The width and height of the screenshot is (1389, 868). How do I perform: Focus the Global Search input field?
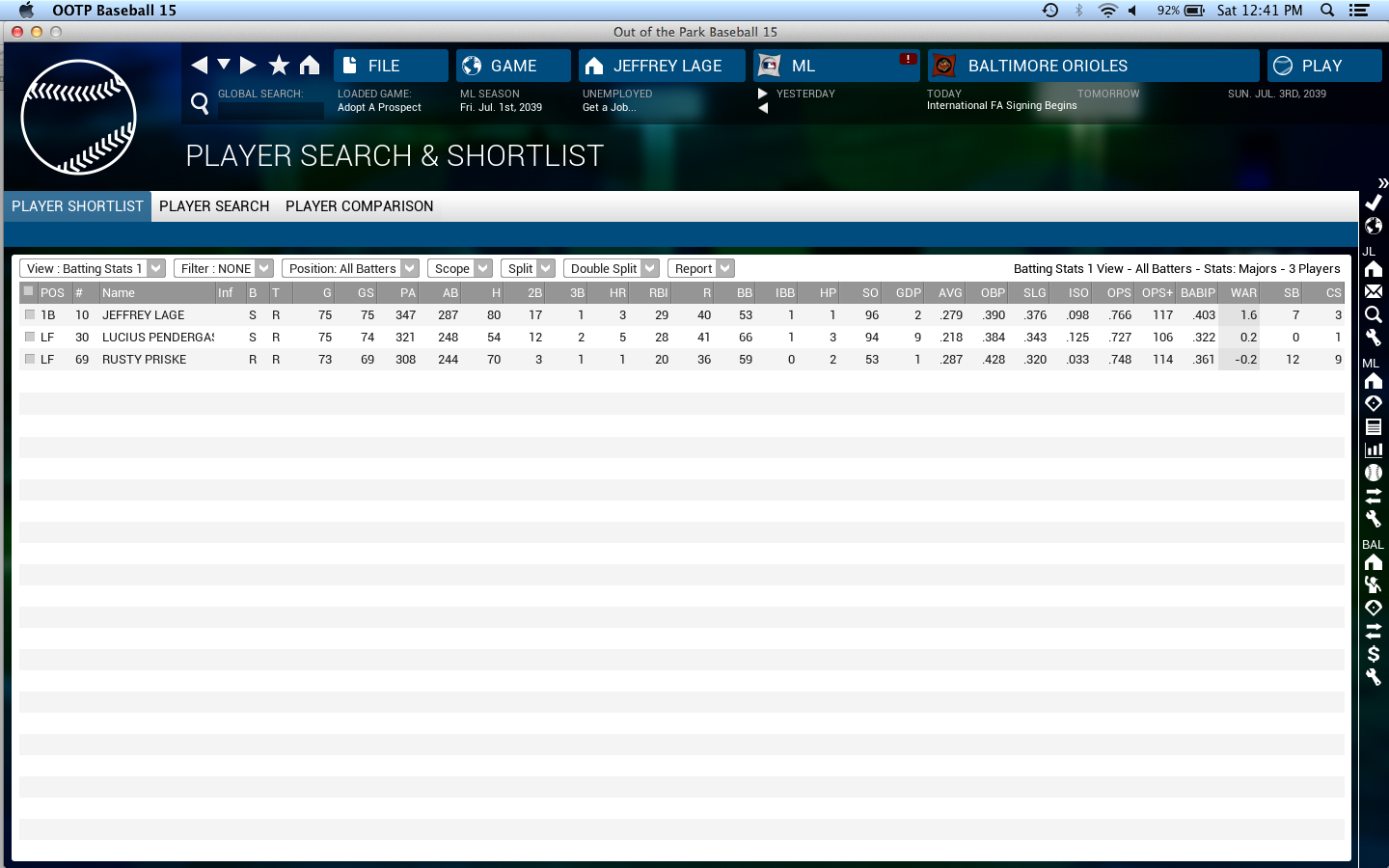(271, 110)
